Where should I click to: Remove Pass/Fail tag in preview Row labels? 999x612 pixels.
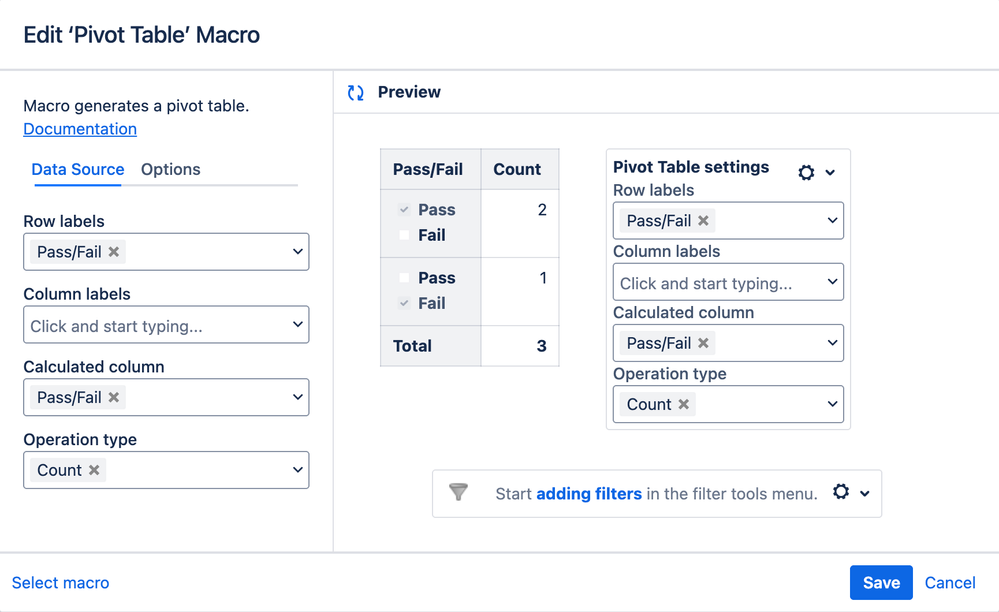[704, 221]
